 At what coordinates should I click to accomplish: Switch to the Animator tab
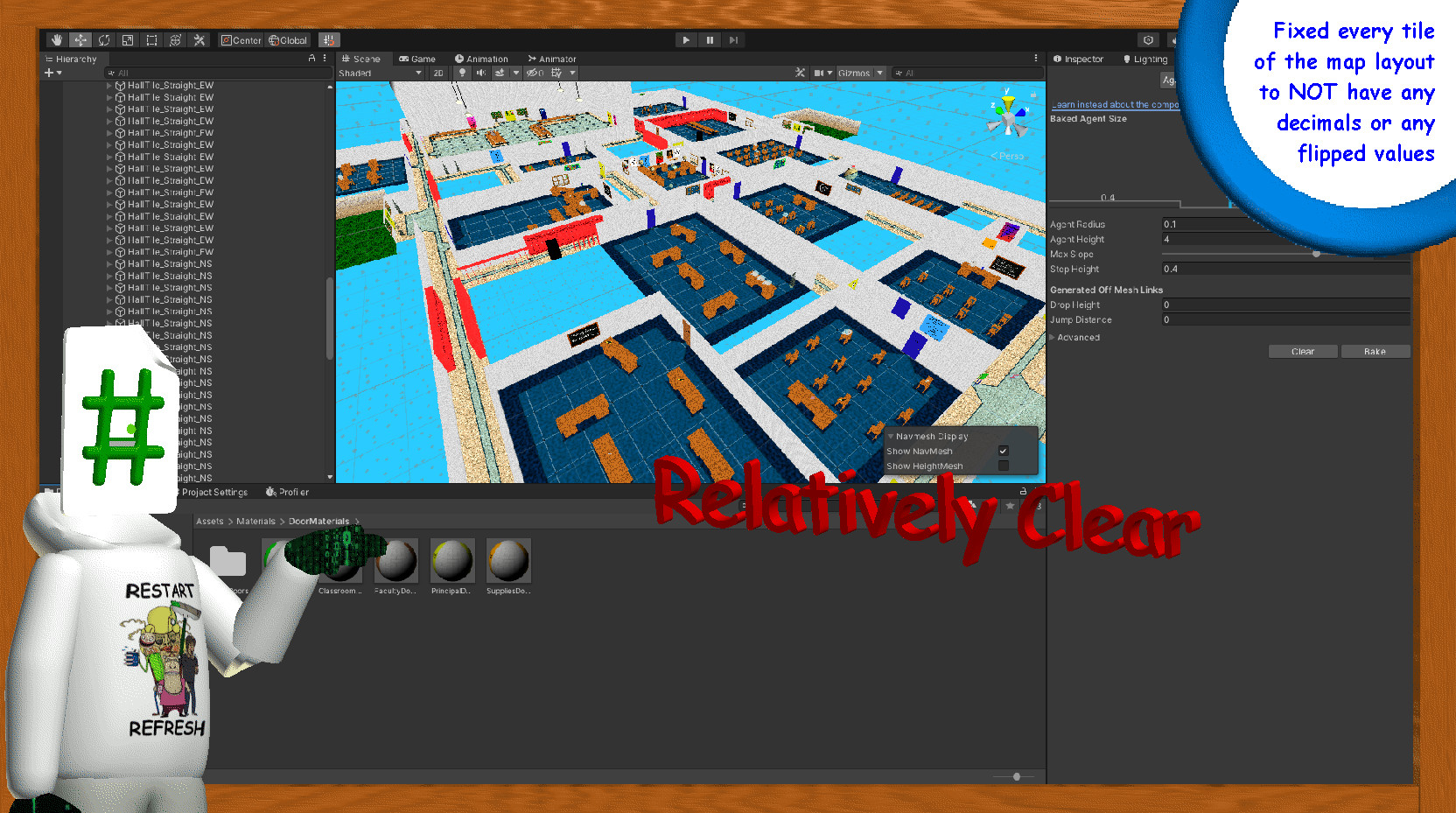pos(552,59)
